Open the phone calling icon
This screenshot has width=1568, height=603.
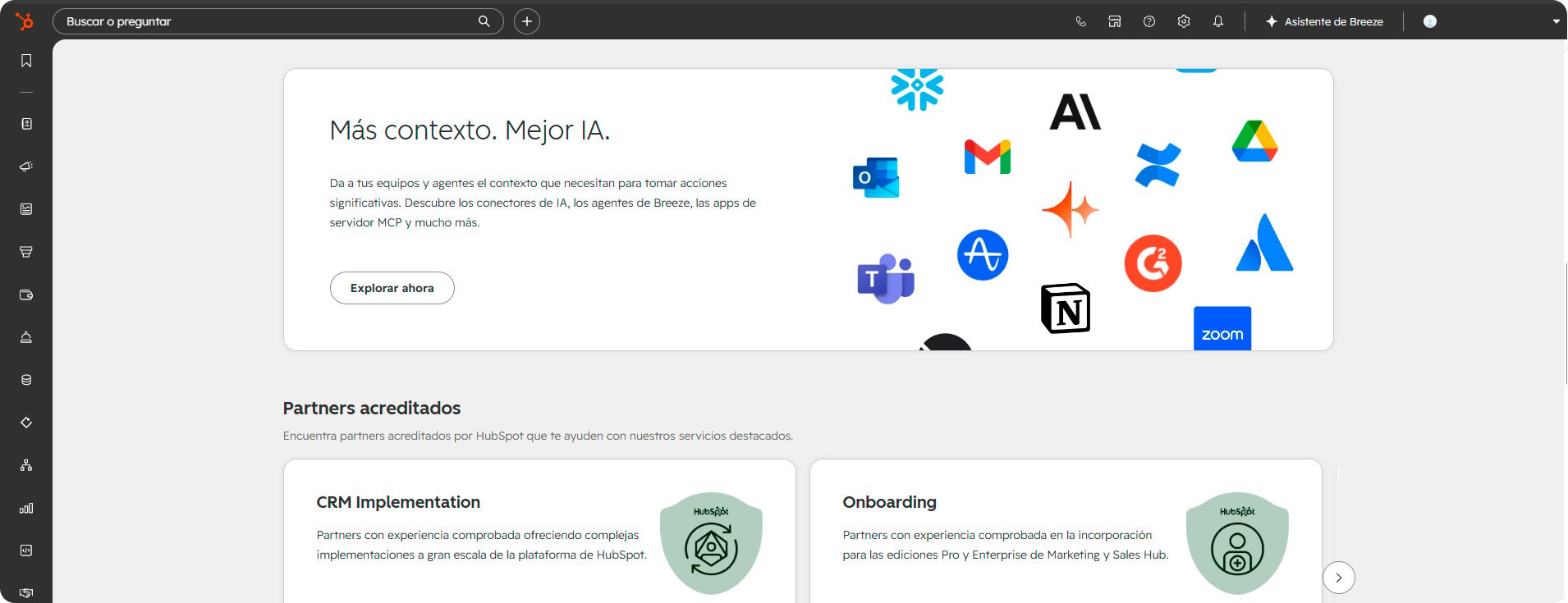(1080, 21)
